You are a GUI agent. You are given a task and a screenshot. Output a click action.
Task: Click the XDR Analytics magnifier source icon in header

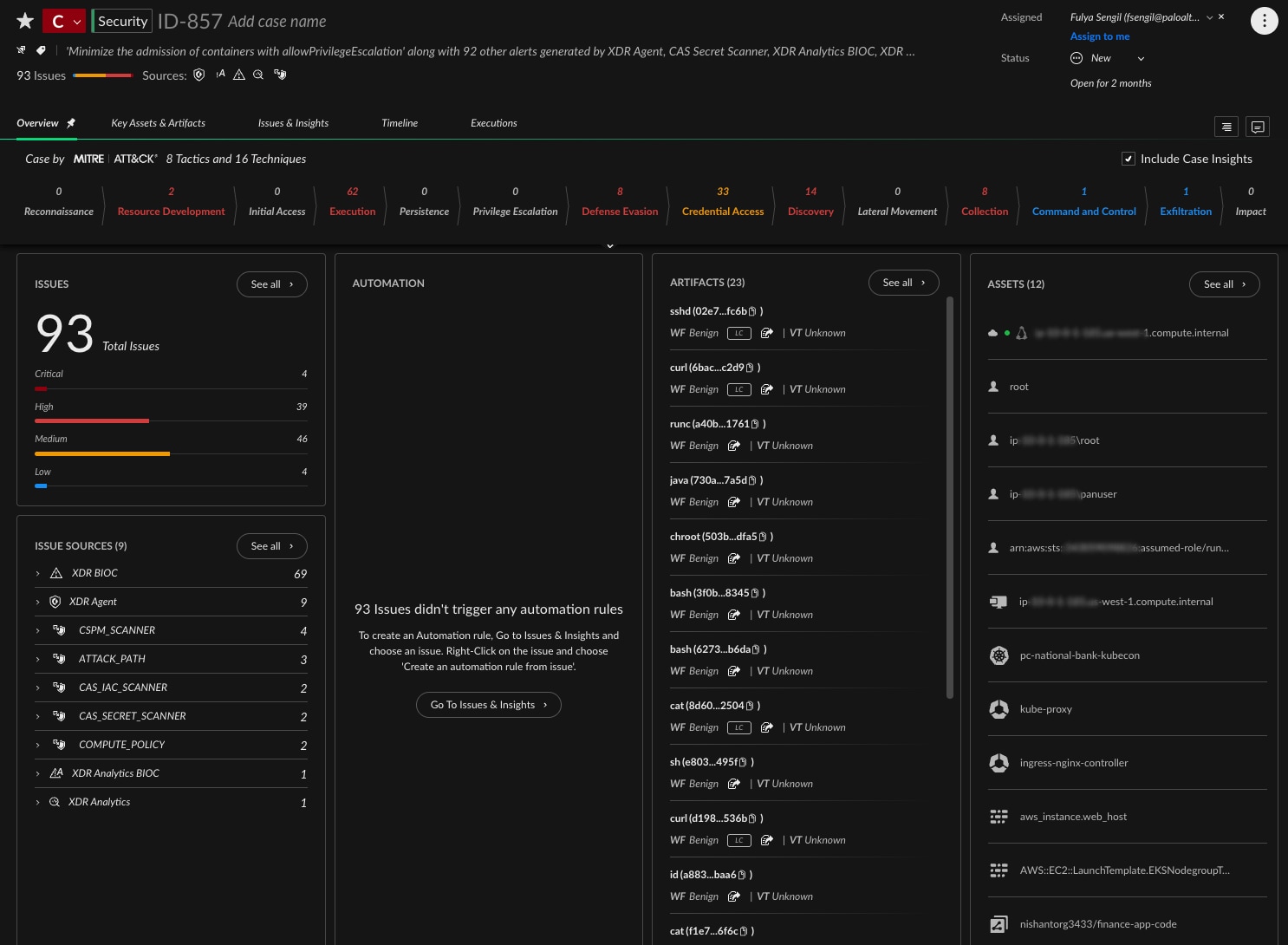click(258, 75)
